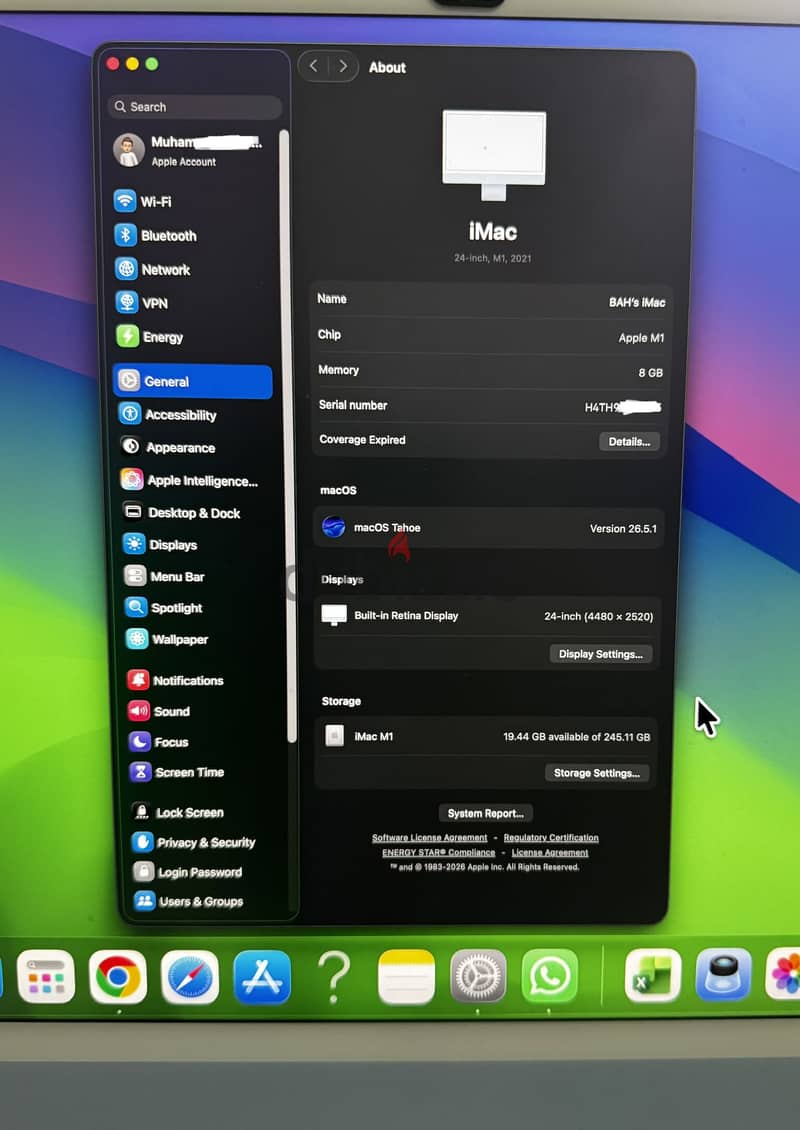Image resolution: width=800 pixels, height=1130 pixels.
Task: Open Accessibility settings
Action: click(168, 414)
